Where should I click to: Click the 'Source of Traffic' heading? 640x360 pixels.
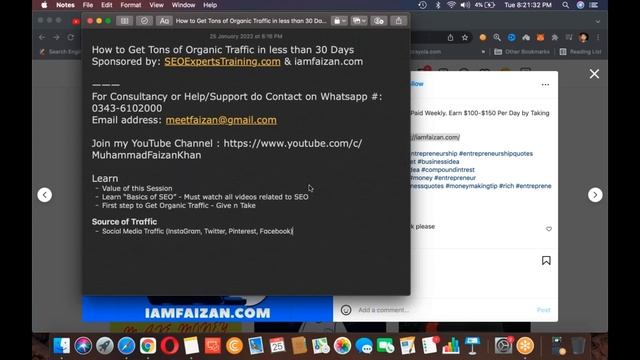coord(124,222)
